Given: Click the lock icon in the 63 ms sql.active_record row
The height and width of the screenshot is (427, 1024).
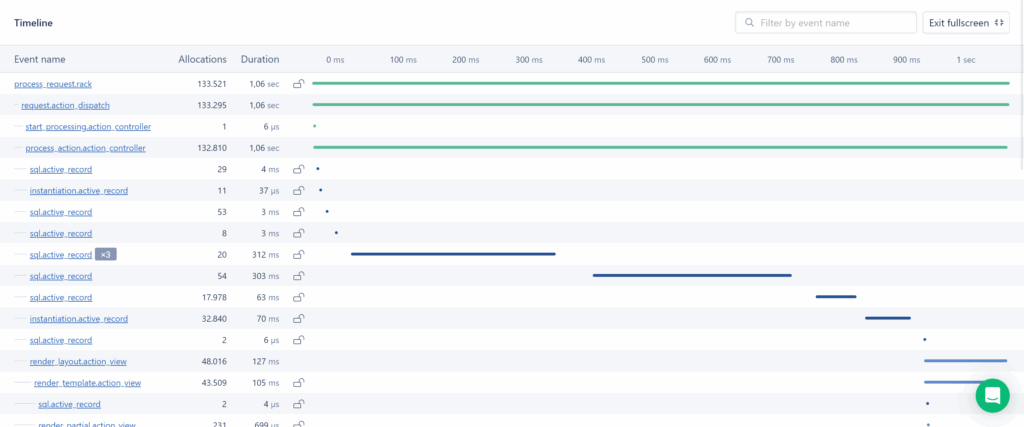Looking at the screenshot, I should [x=298, y=297].
